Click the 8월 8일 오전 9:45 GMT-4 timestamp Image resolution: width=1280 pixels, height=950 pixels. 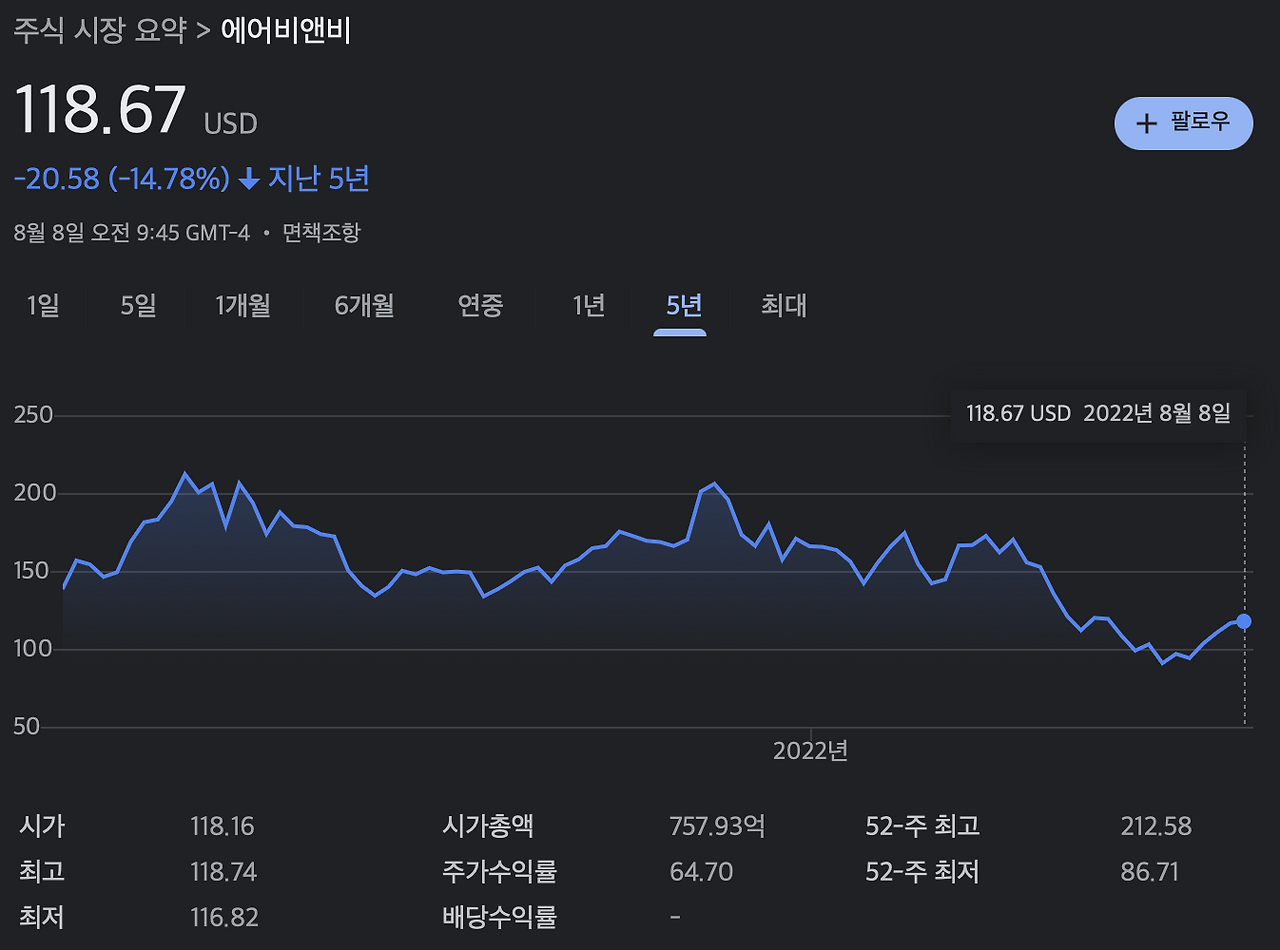tap(132, 233)
